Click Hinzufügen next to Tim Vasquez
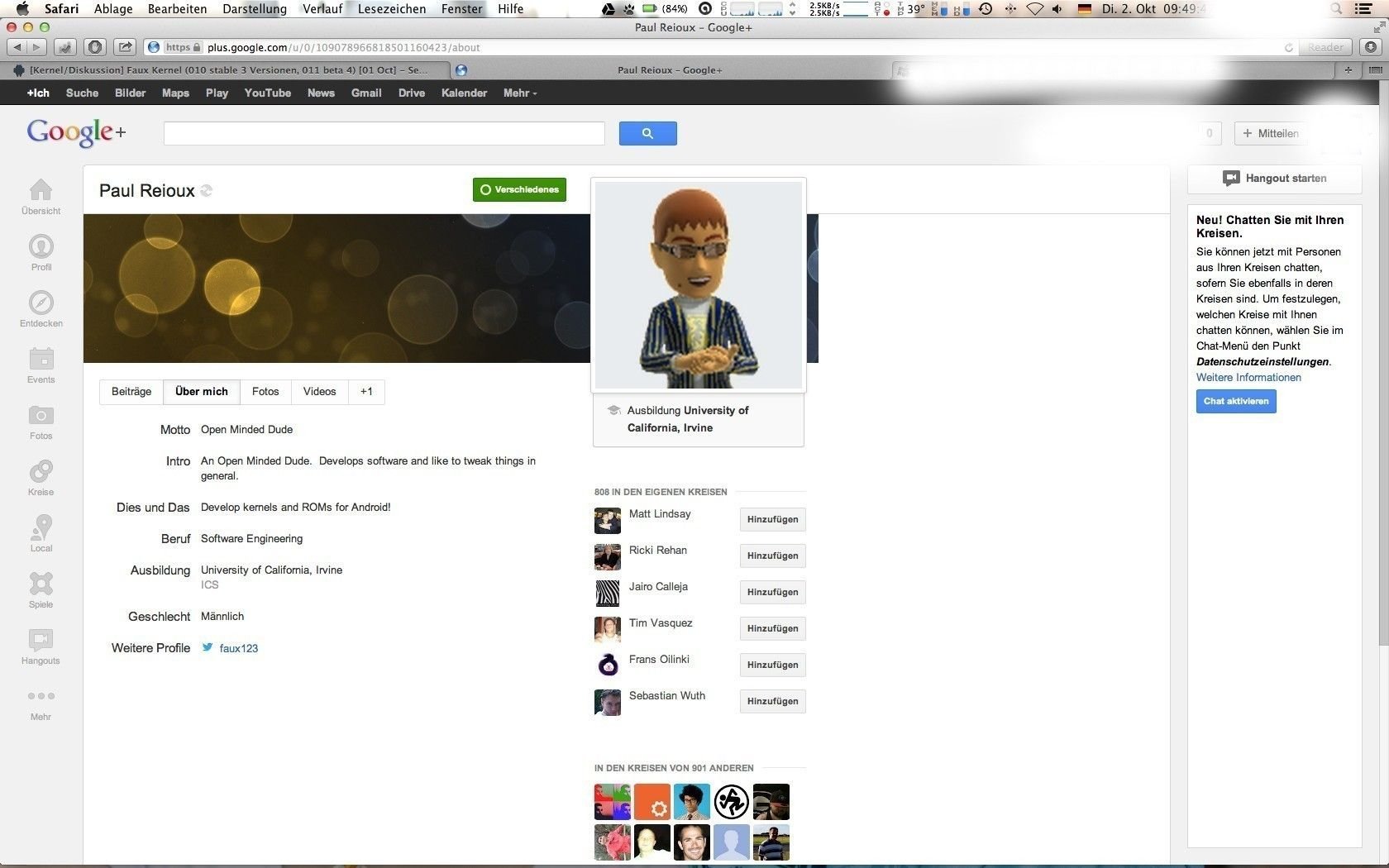The width and height of the screenshot is (1389, 868). click(772, 628)
